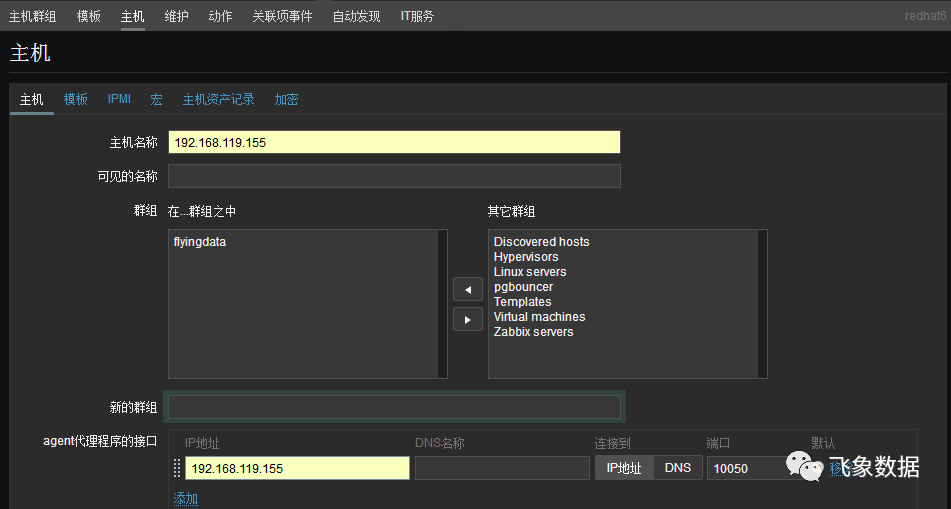Open the IT服务 menu

pos(417,16)
